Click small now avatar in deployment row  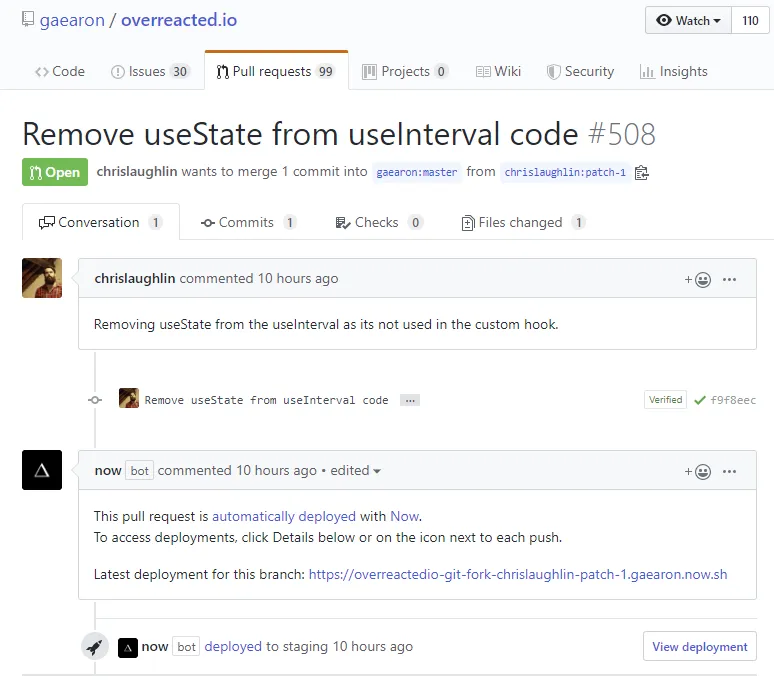(x=128, y=648)
